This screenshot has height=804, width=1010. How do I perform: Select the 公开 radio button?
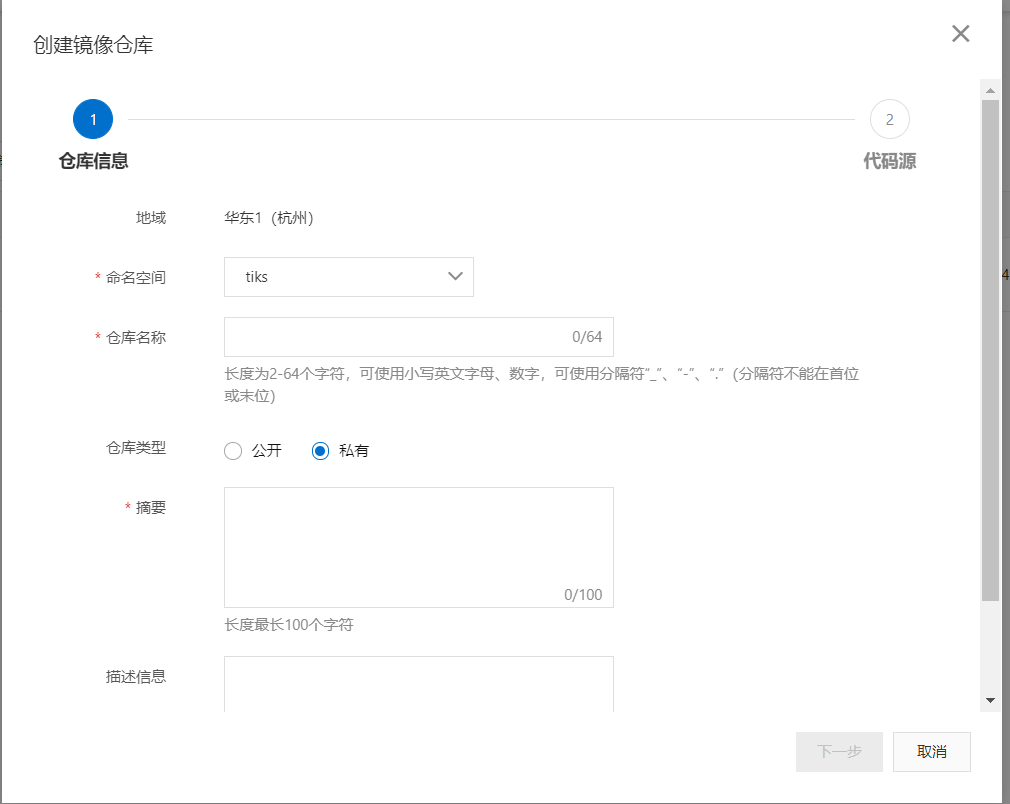tap(233, 451)
